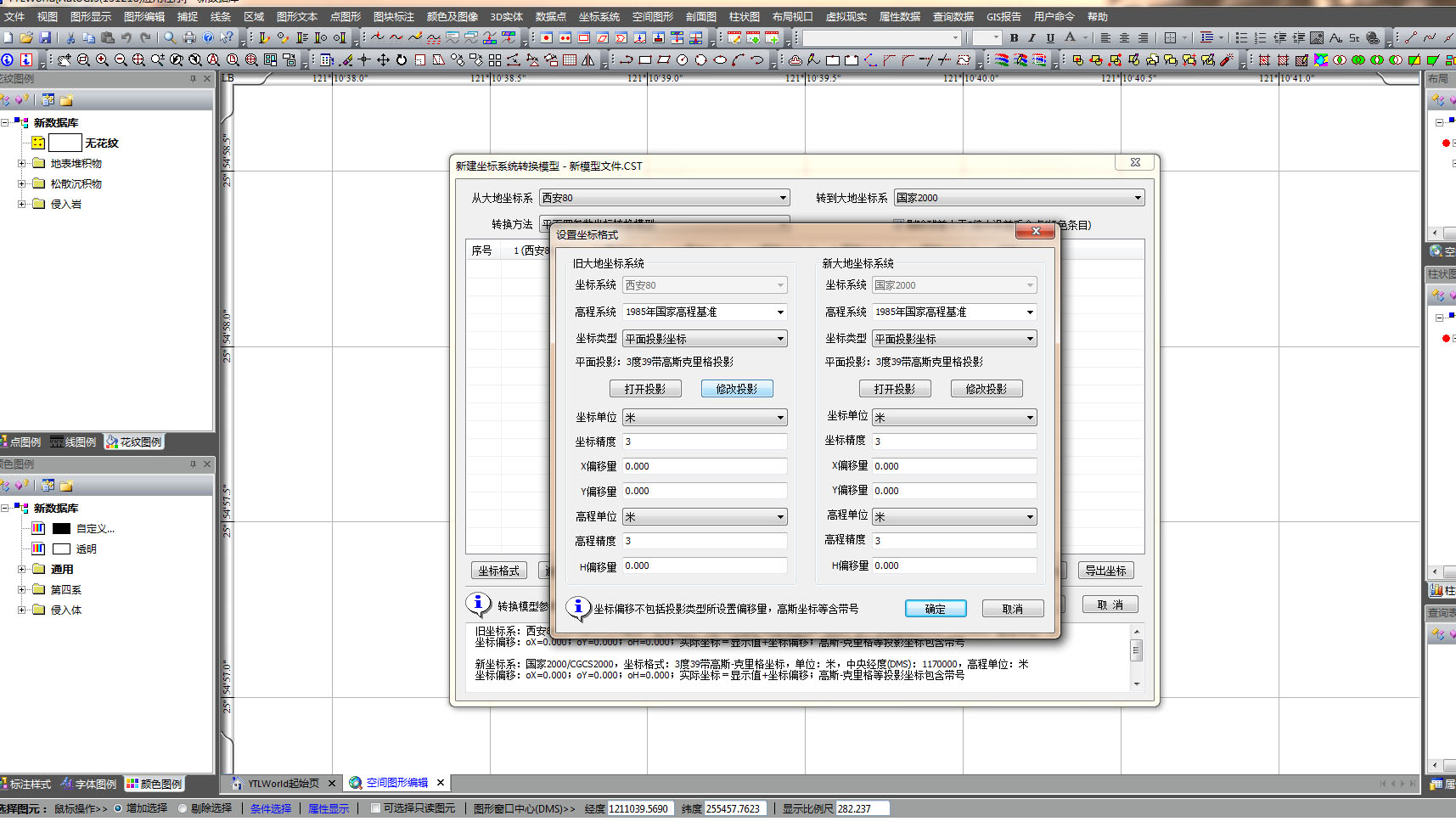Open the 坐标系统 menu
The image size is (1456, 827).
(599, 16)
